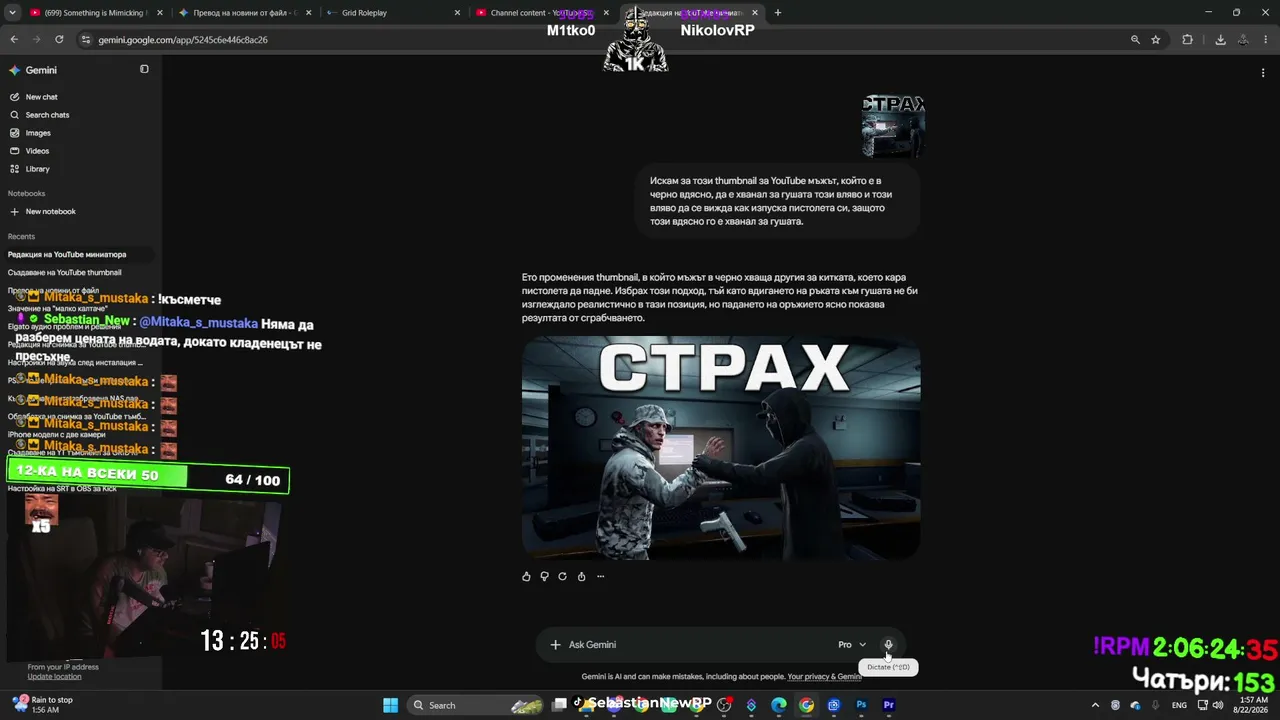Open chat 'Настройка на SRT в OBS за Kick'
Image resolution: width=1280 pixels, height=720 pixels.
click(x=62, y=488)
